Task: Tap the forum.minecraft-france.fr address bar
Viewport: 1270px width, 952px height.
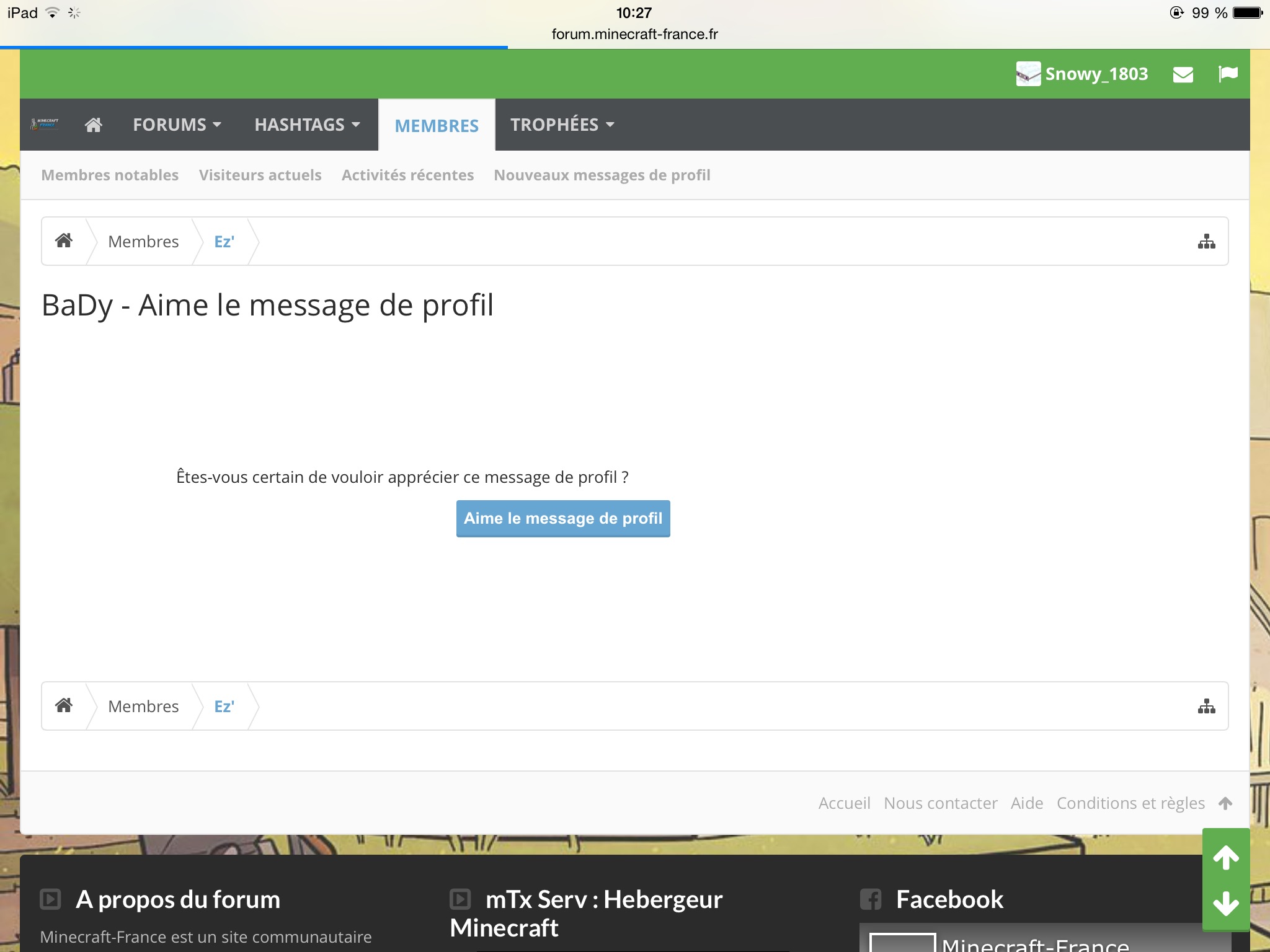Action: [634, 34]
